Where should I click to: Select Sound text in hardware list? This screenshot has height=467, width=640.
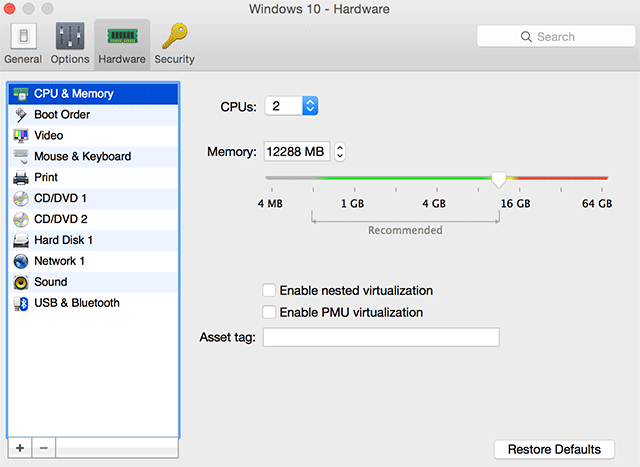pos(51,282)
